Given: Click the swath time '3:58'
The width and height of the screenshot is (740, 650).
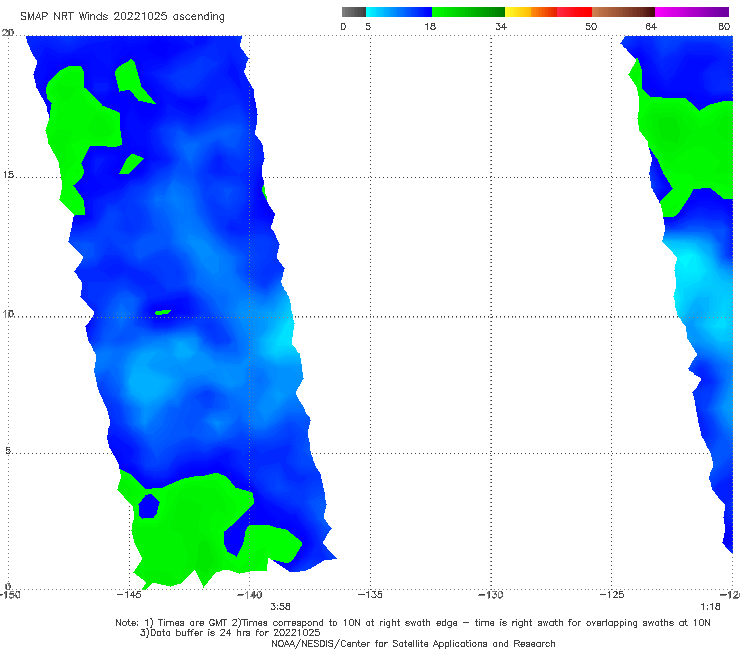Looking at the screenshot, I should (x=280, y=607).
